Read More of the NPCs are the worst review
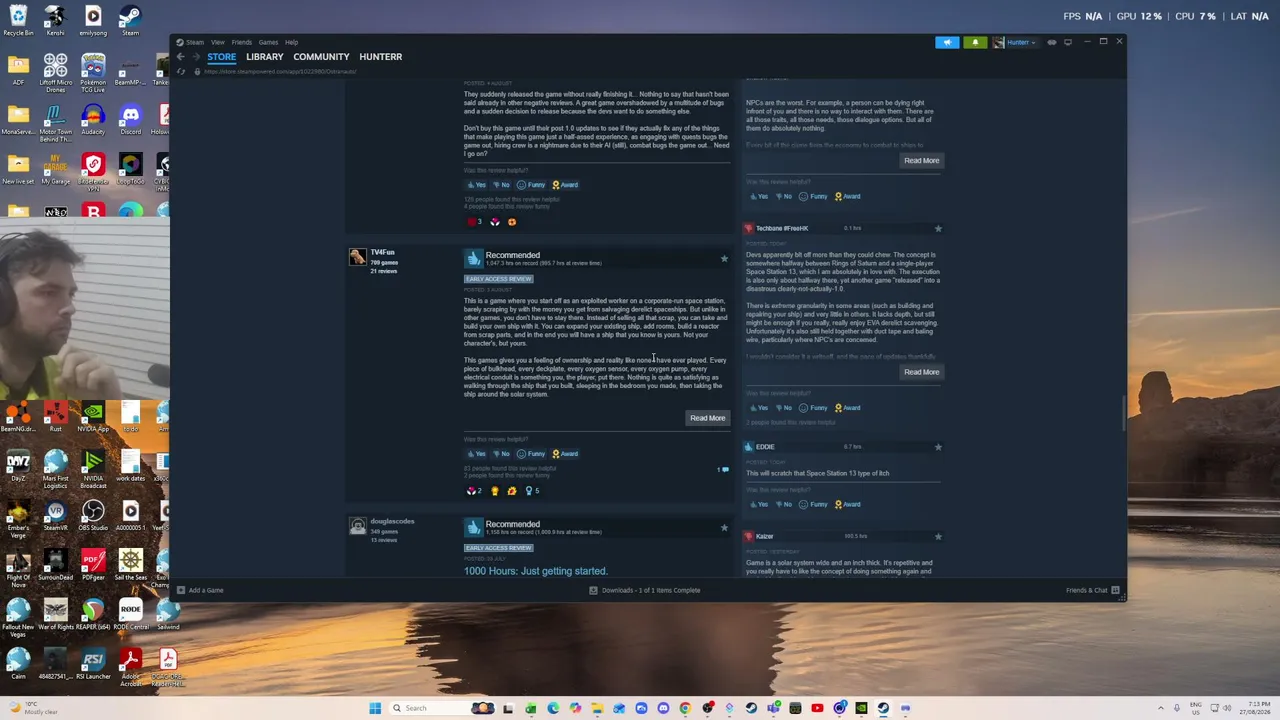Image resolution: width=1280 pixels, height=720 pixels. click(922, 161)
